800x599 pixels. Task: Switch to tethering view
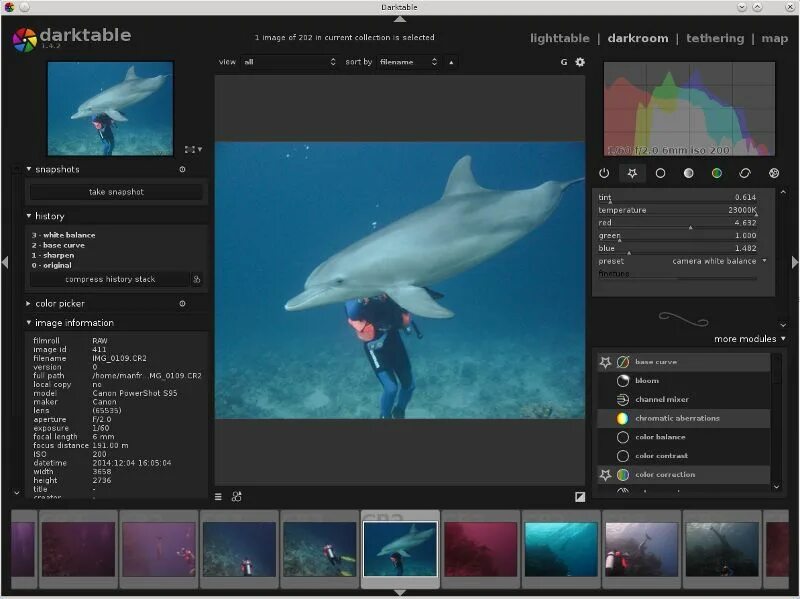point(715,38)
